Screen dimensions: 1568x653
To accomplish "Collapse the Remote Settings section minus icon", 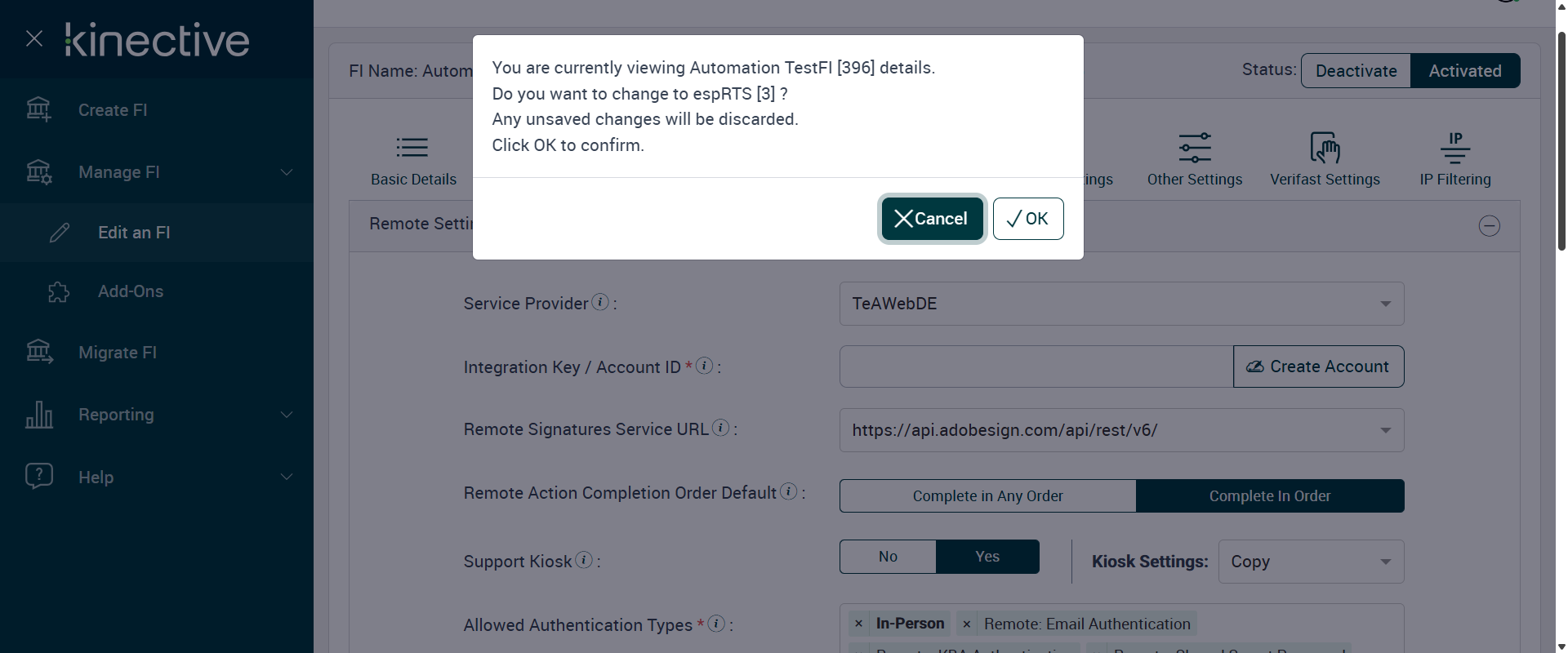I will (x=1489, y=226).
